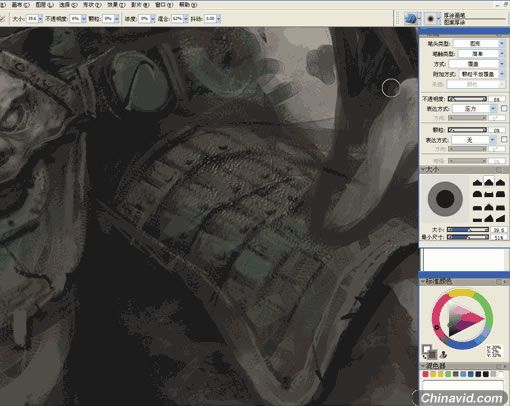Pick a hue on the color wheel ring
The width and height of the screenshot is (510, 406).
(463, 319)
